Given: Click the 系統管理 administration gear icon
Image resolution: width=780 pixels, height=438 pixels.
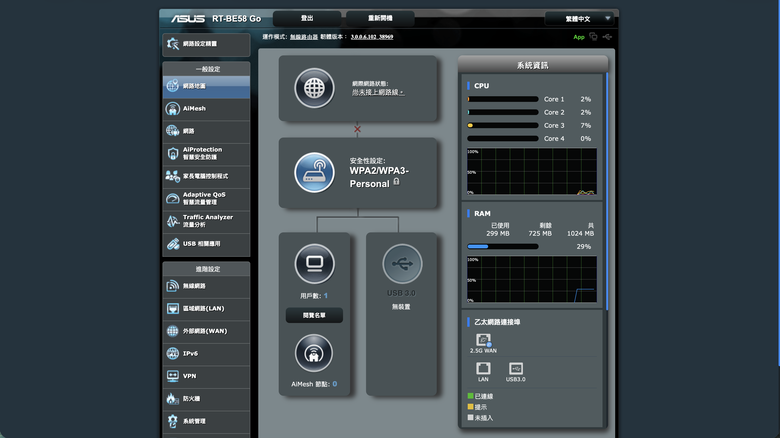Looking at the screenshot, I should (x=173, y=421).
